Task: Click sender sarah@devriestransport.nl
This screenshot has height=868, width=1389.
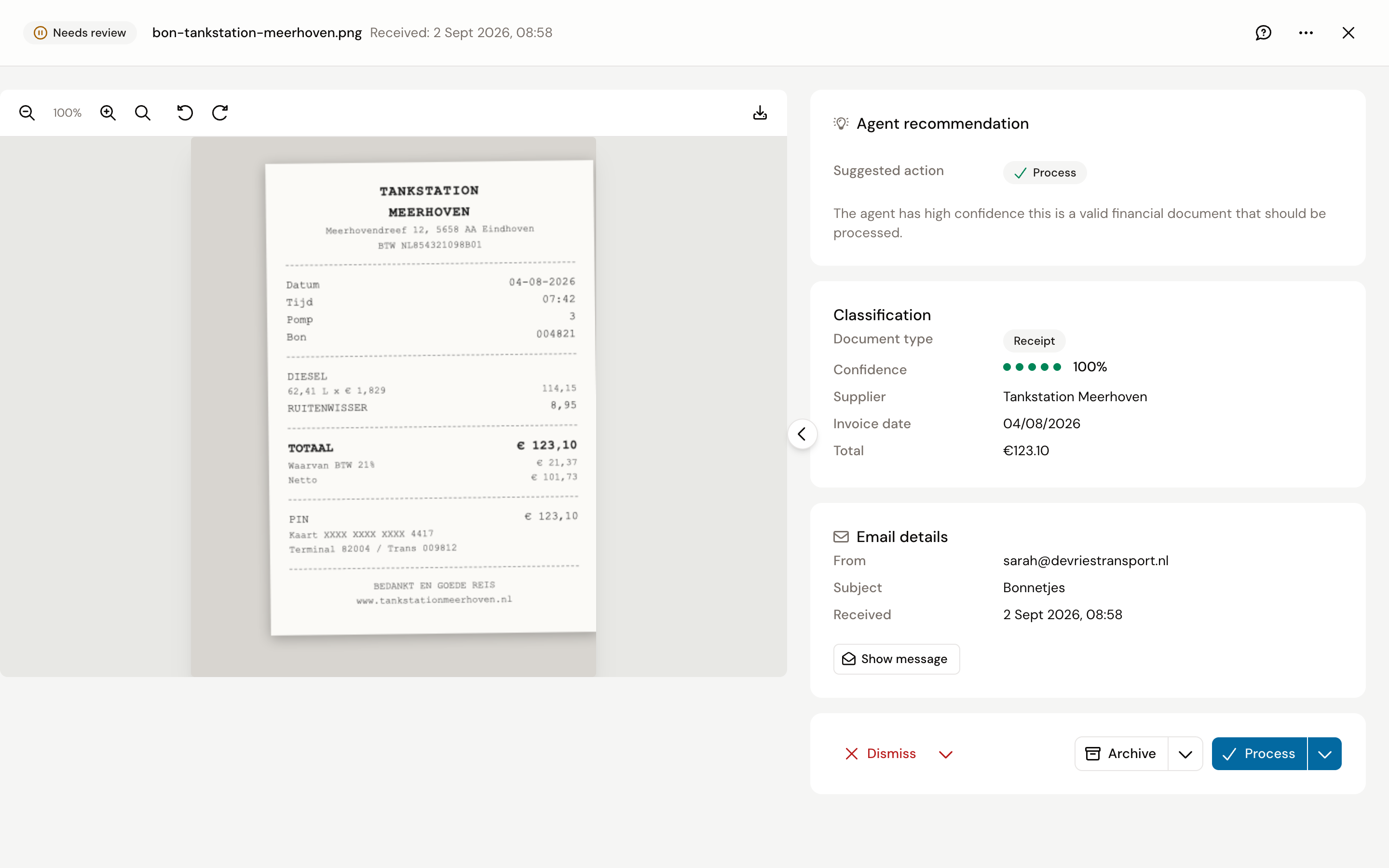Action: pyautogui.click(x=1085, y=561)
